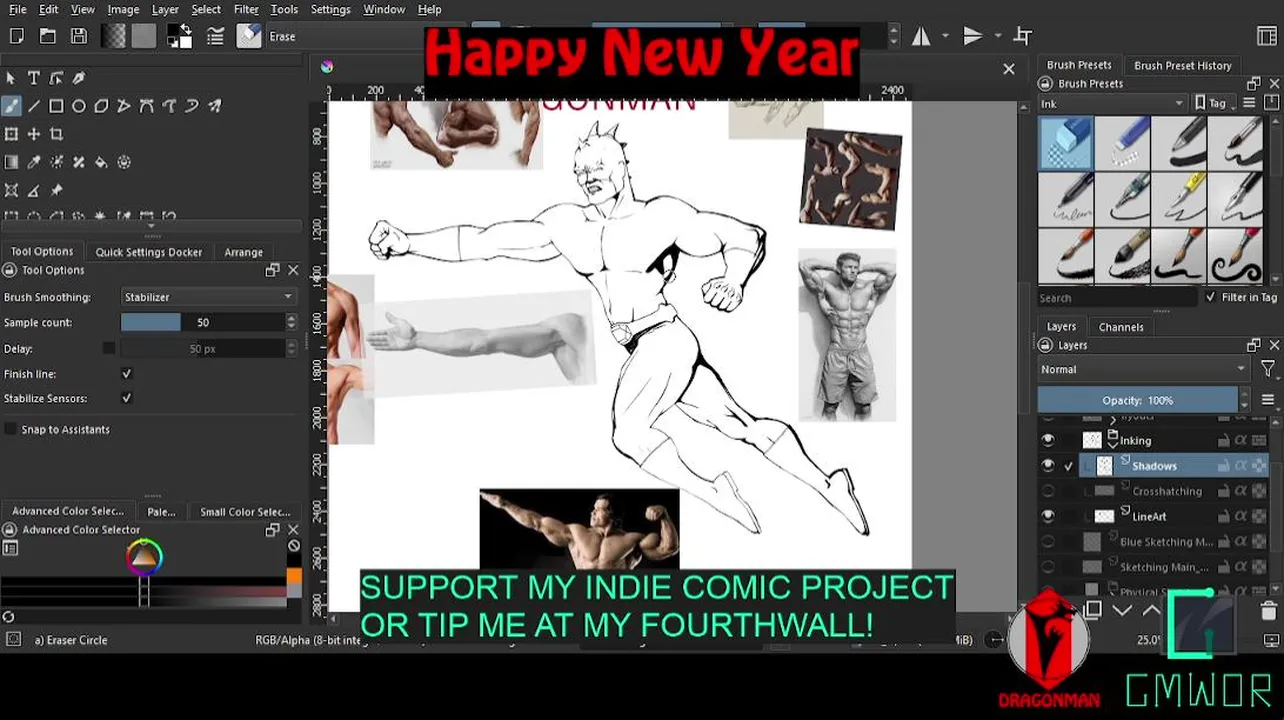Show the Blue Sketching layer
The height and width of the screenshot is (720, 1284).
pyautogui.click(x=1048, y=541)
